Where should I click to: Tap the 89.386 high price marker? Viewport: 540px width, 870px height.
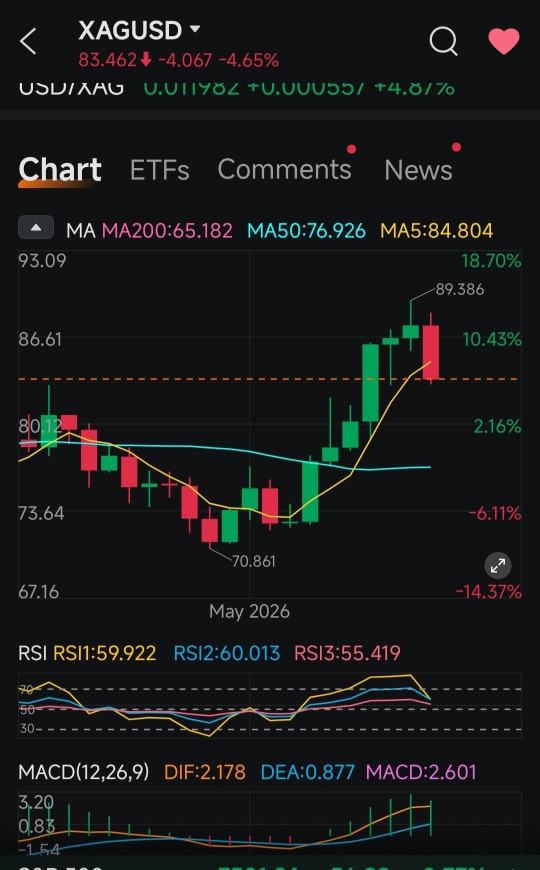coord(460,289)
